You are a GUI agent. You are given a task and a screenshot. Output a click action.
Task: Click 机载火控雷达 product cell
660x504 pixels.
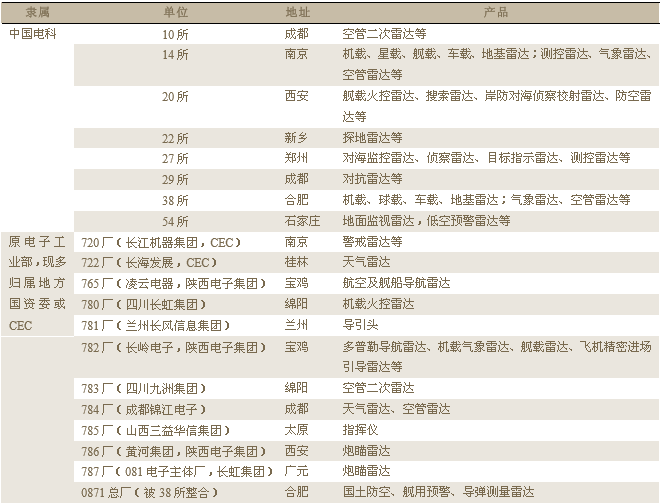[x=378, y=304]
